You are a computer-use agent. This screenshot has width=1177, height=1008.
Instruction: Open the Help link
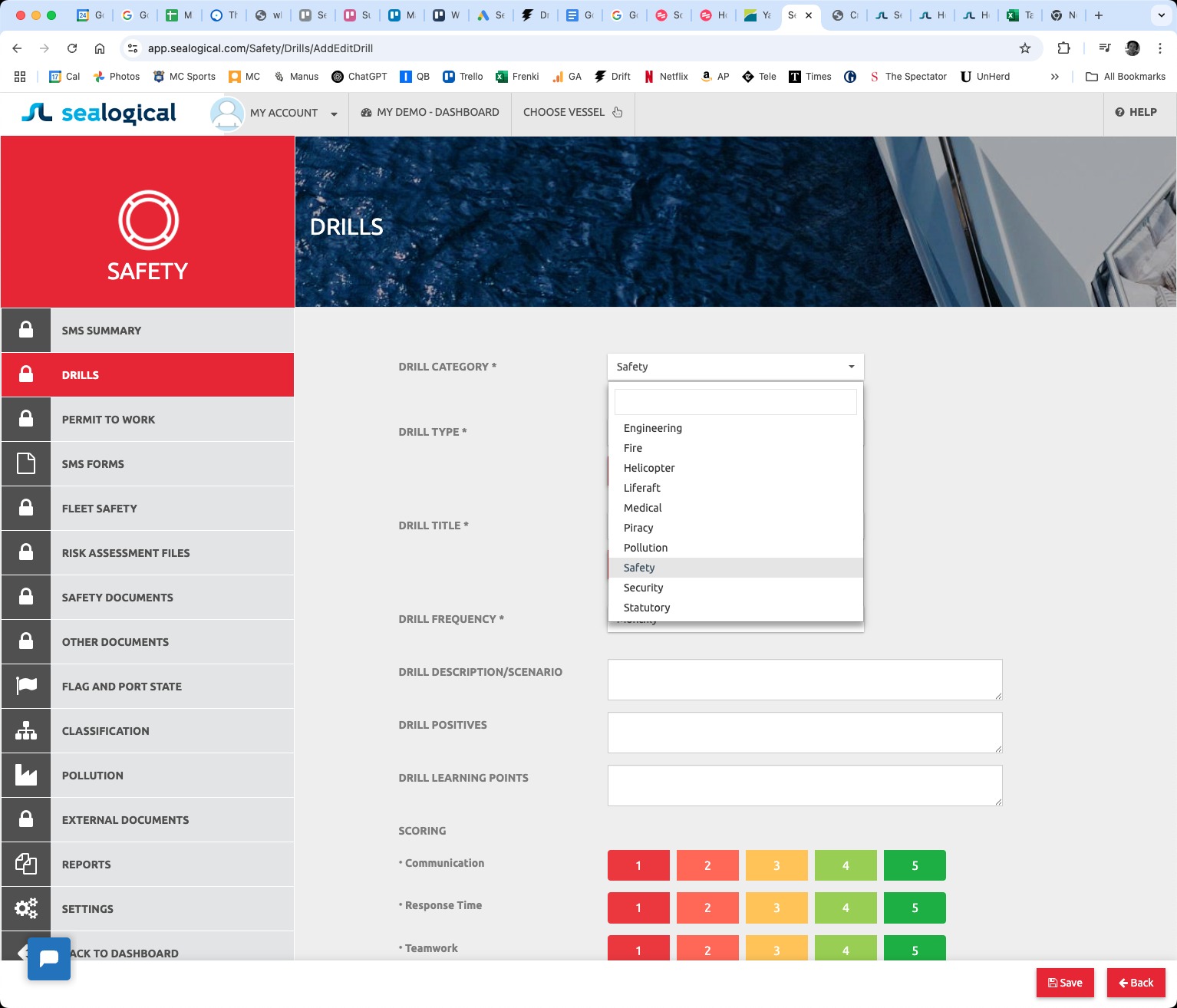click(1136, 112)
